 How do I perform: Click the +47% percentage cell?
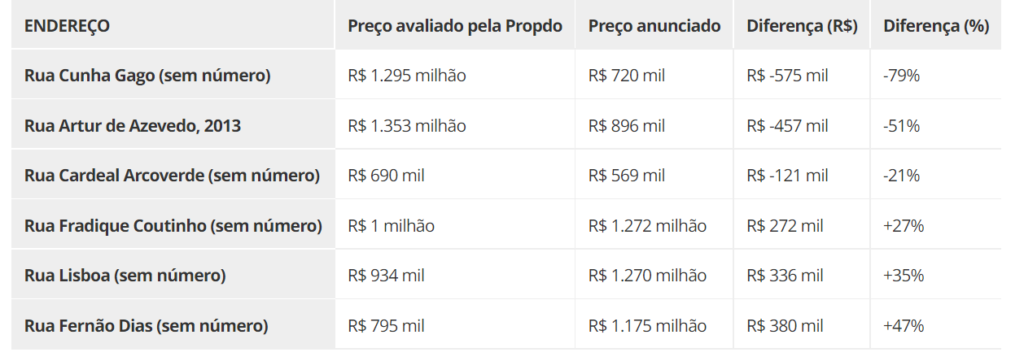point(903,326)
